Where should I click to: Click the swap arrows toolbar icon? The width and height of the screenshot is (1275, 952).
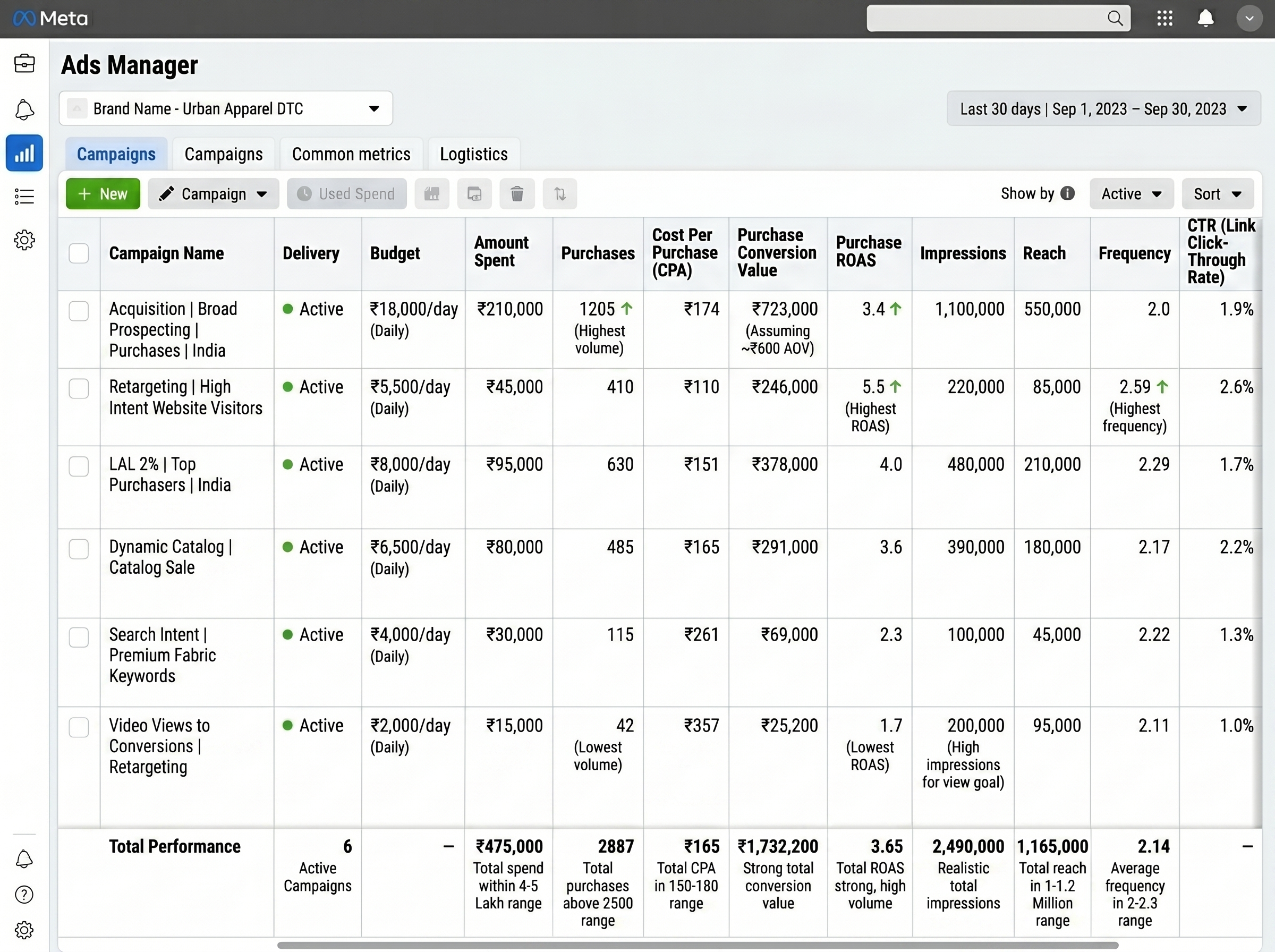(x=559, y=194)
